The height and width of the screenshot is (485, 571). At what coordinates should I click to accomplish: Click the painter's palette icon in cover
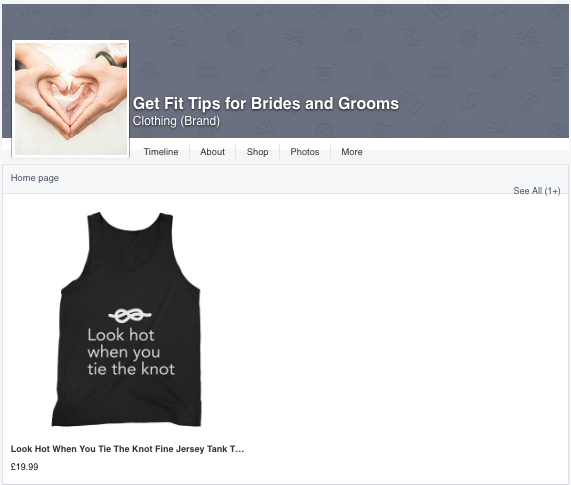353,37
